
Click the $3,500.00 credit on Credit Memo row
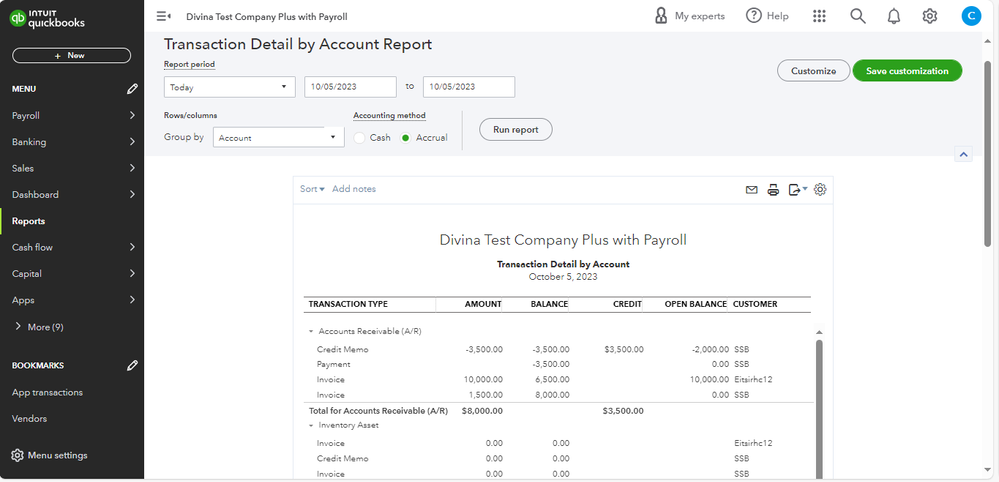click(624, 349)
